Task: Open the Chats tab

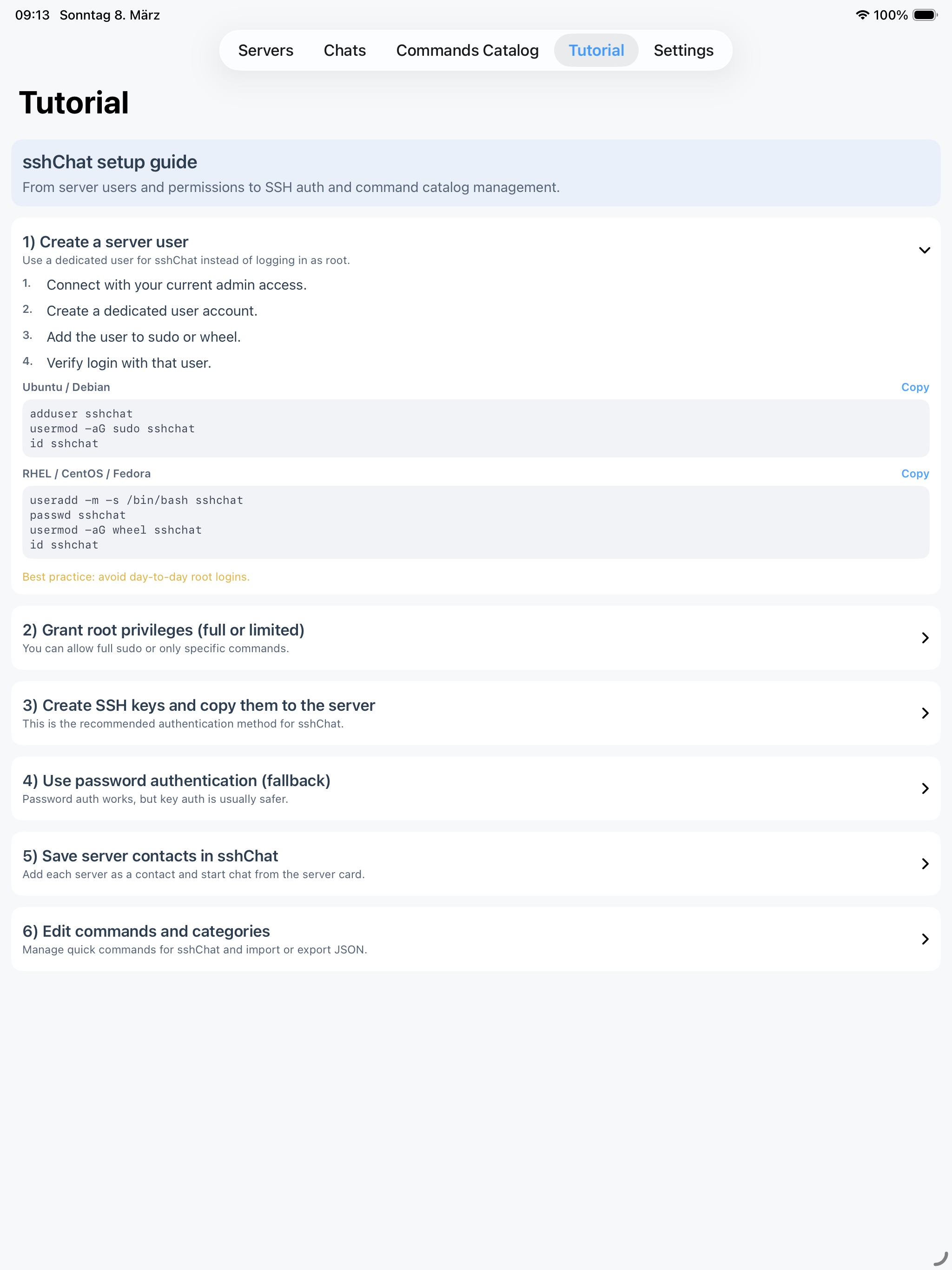Action: pos(344,50)
